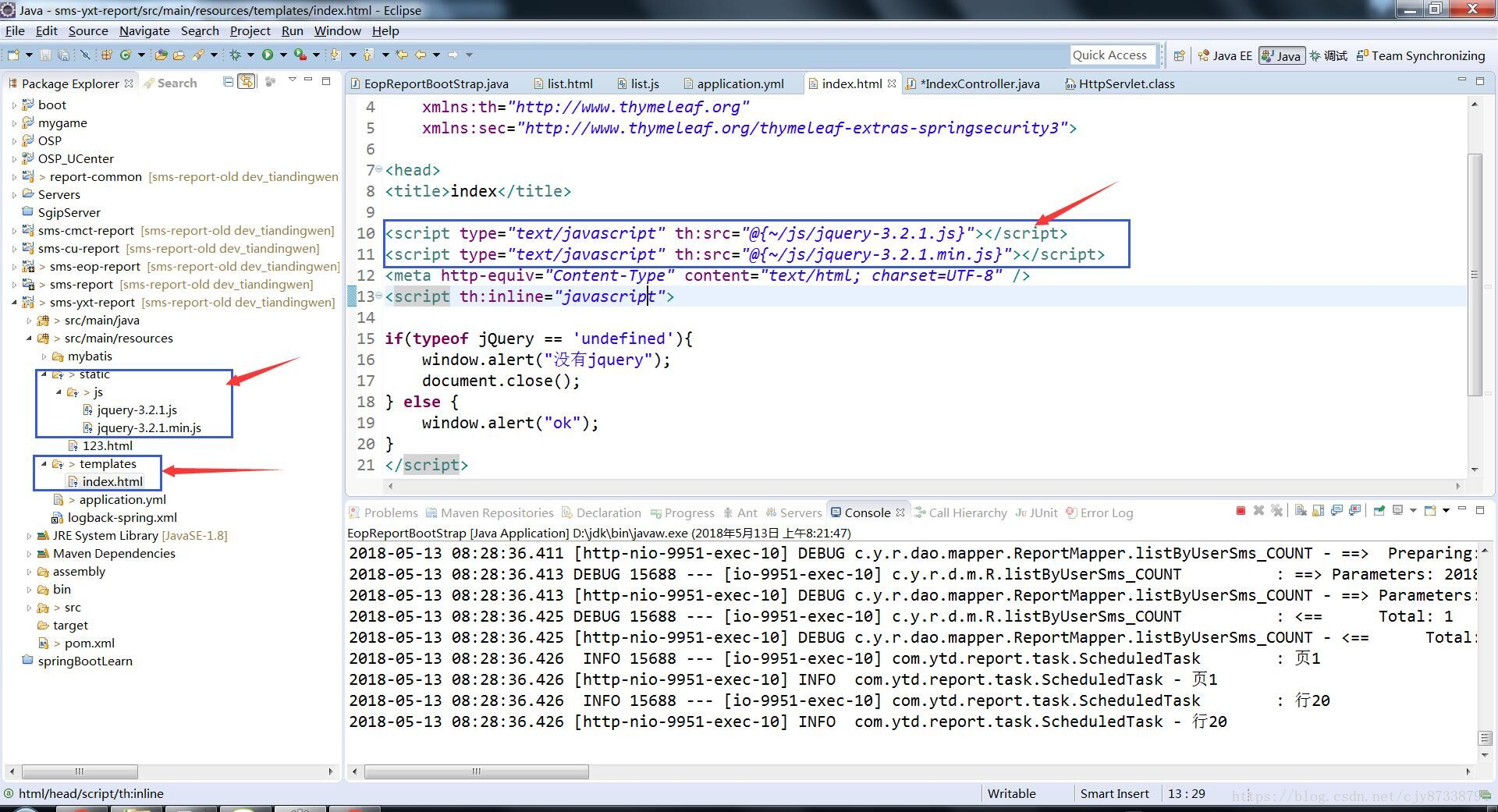
Task: Collapse the src/main/resources folder
Action: (x=29, y=338)
